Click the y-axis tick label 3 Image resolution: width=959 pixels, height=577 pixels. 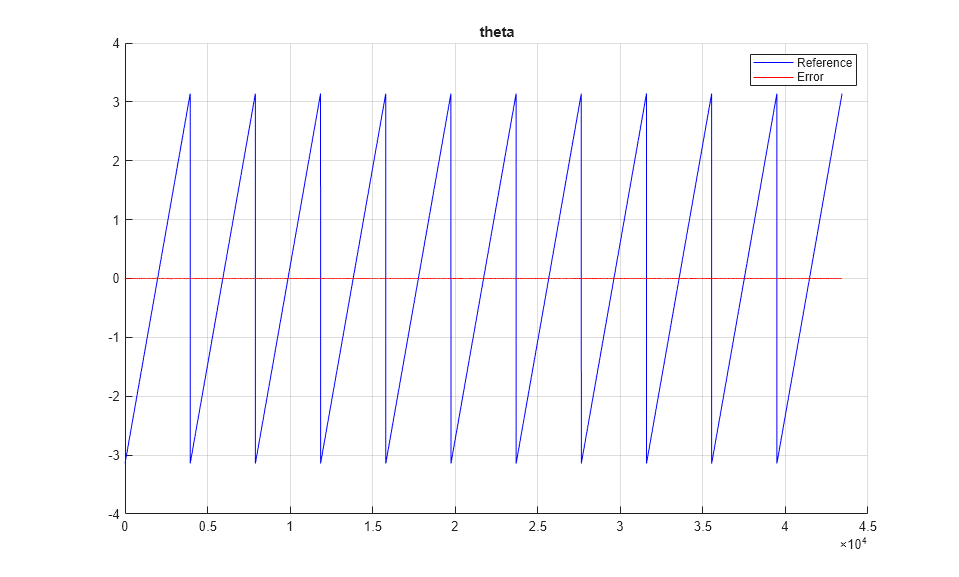pyautogui.click(x=116, y=102)
